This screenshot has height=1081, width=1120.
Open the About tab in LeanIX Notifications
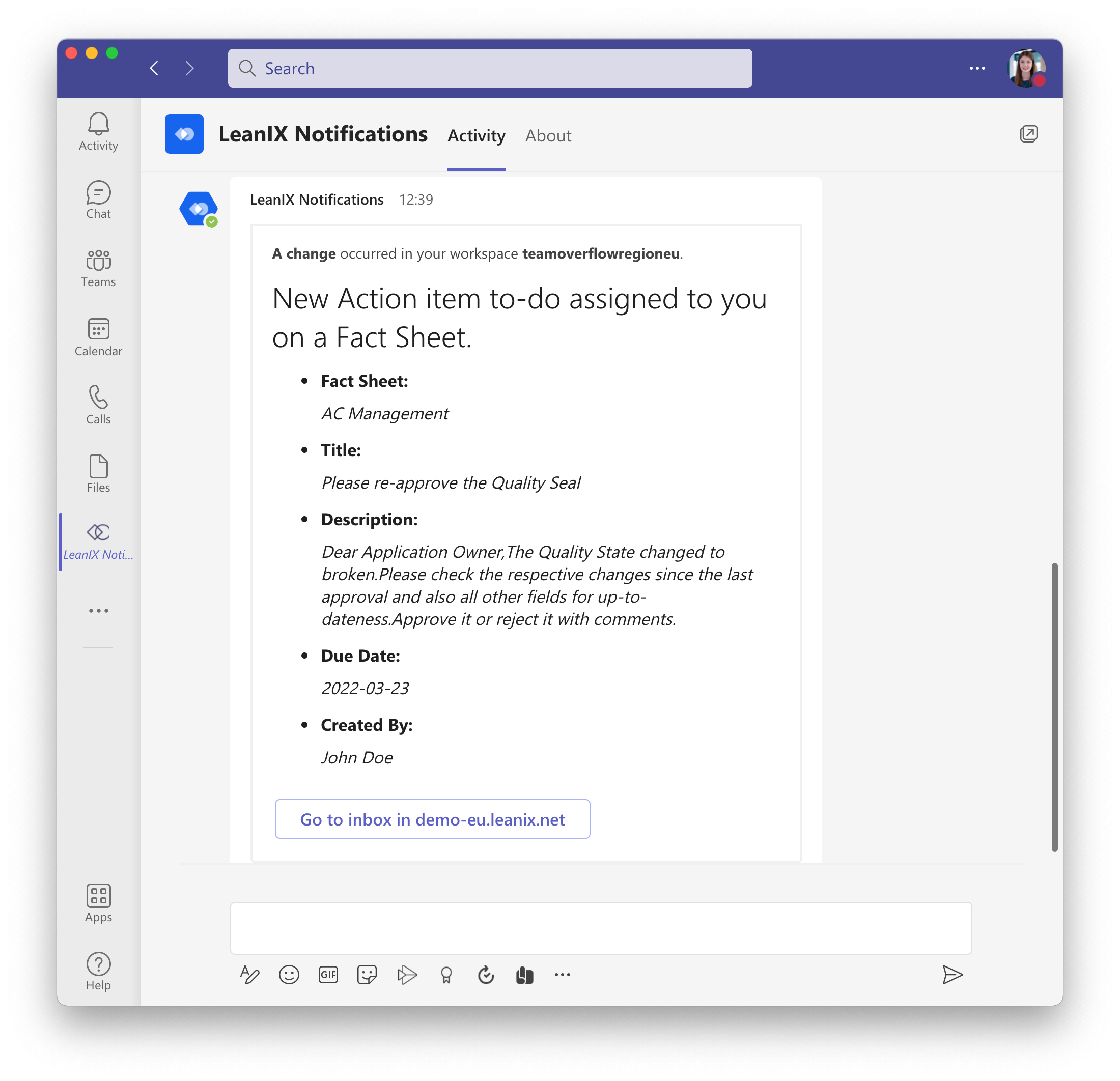(x=548, y=135)
